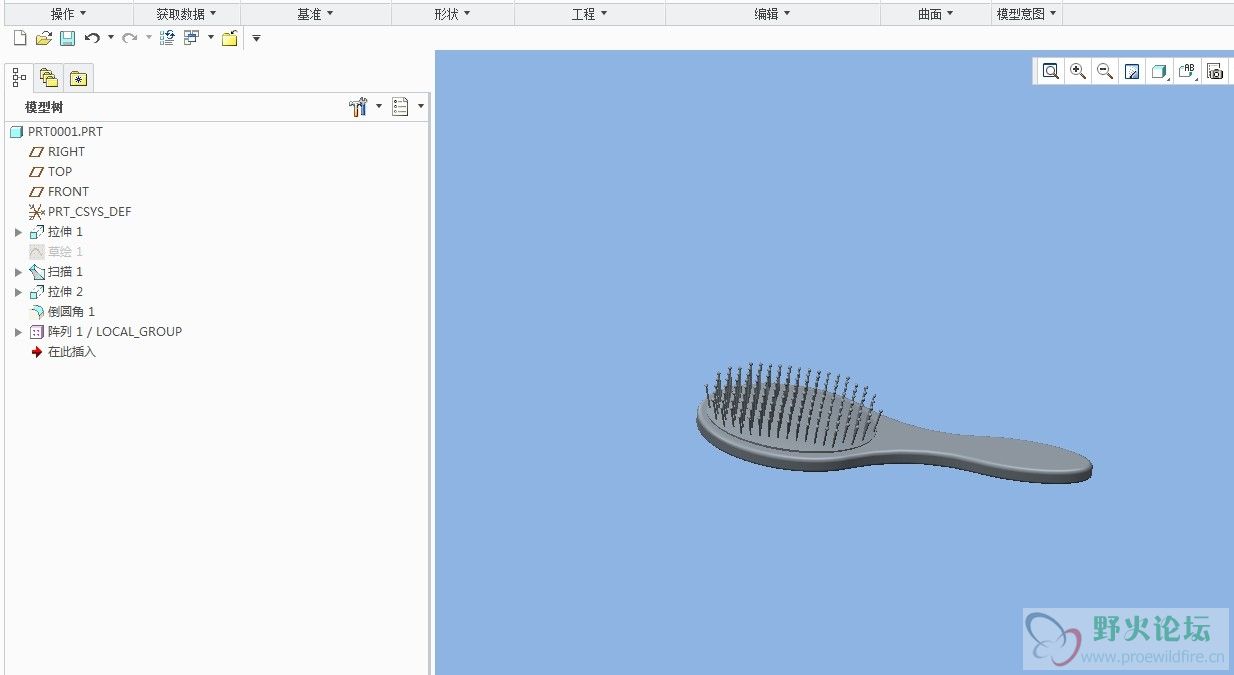
Task: Open the 工程 ribbon group menu
Action: (590, 14)
